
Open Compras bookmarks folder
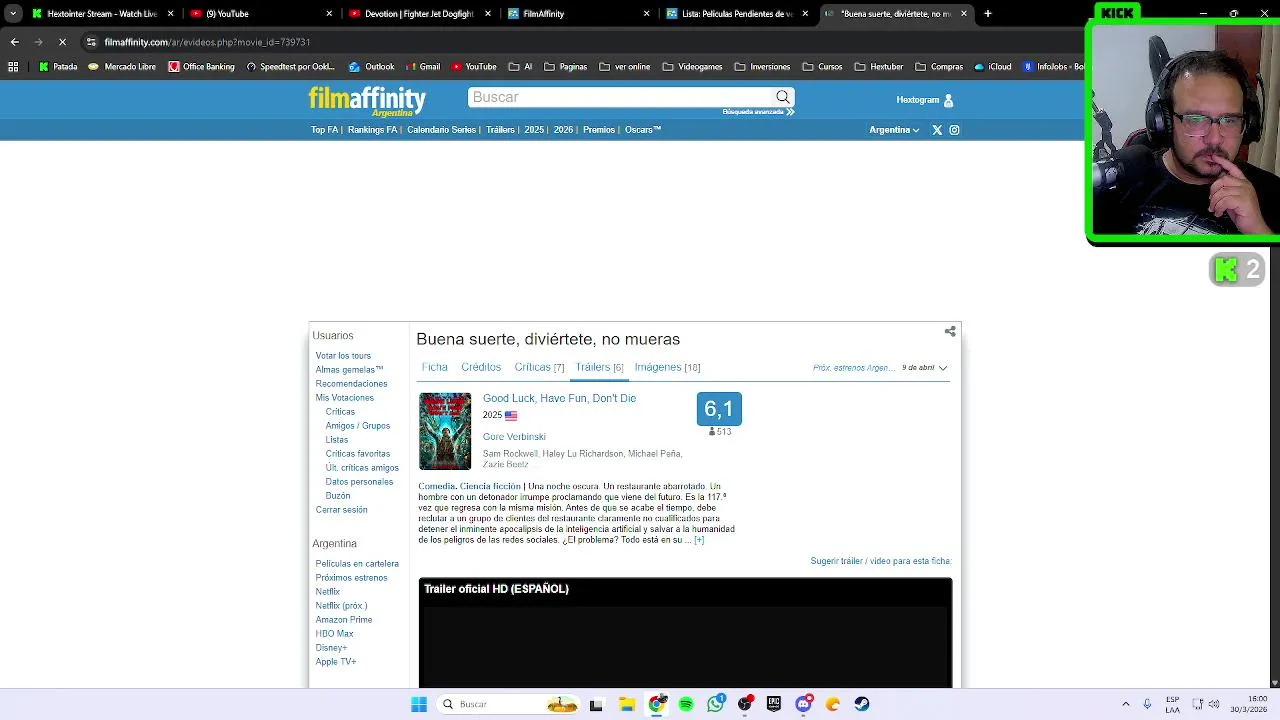939,67
